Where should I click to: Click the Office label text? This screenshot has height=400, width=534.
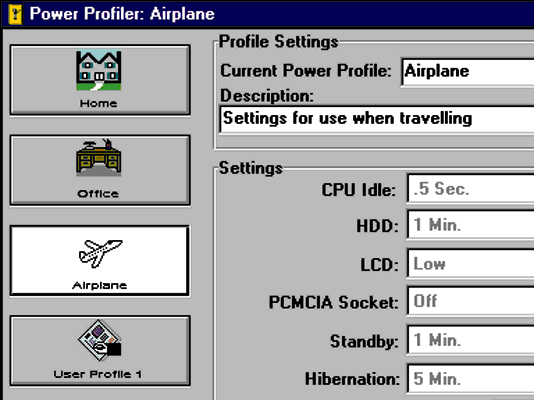(x=98, y=194)
